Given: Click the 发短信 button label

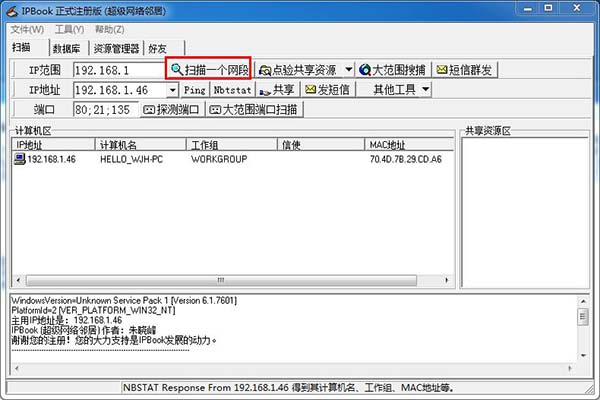Looking at the screenshot, I should pos(334,90).
